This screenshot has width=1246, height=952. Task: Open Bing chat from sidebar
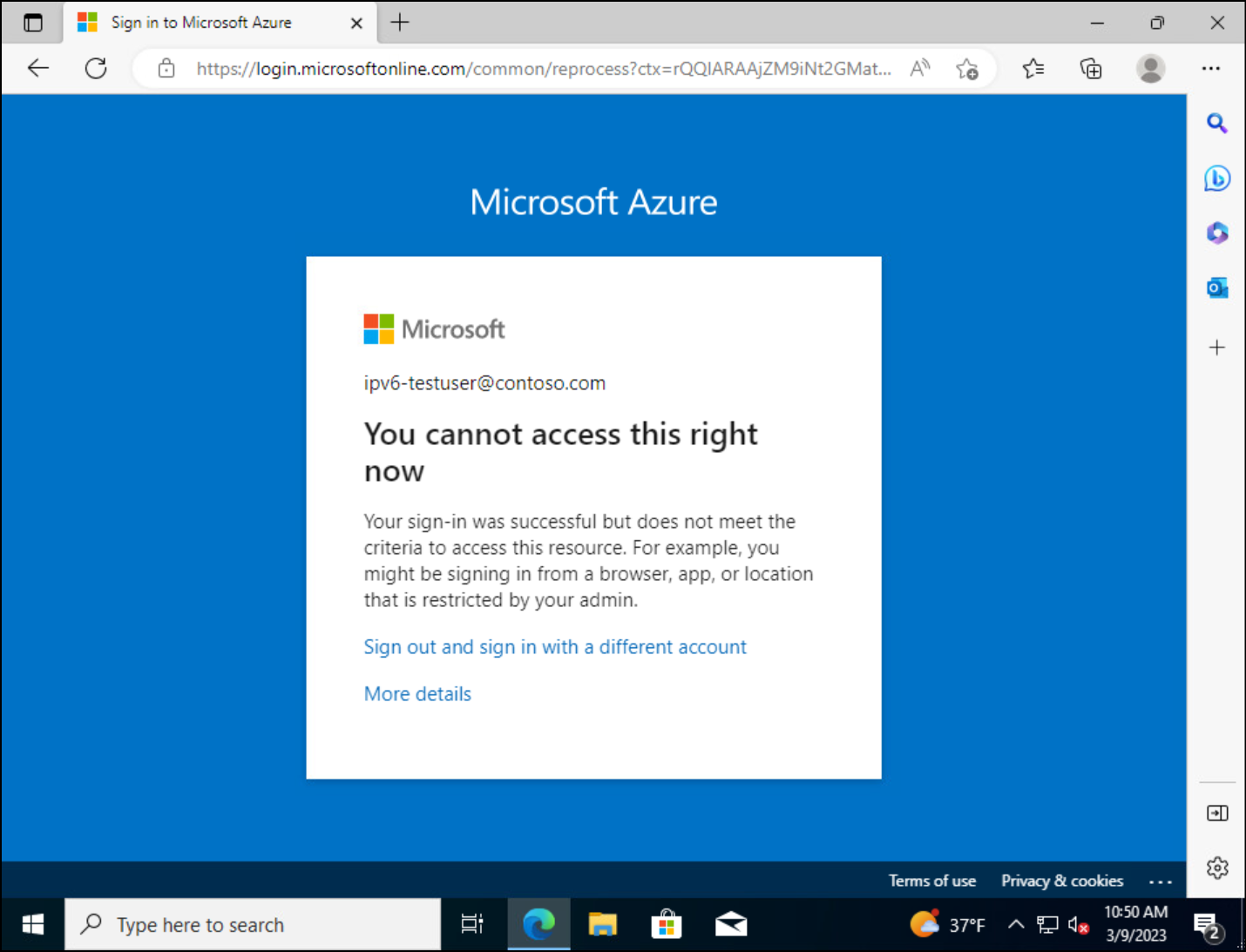pyautogui.click(x=1217, y=179)
